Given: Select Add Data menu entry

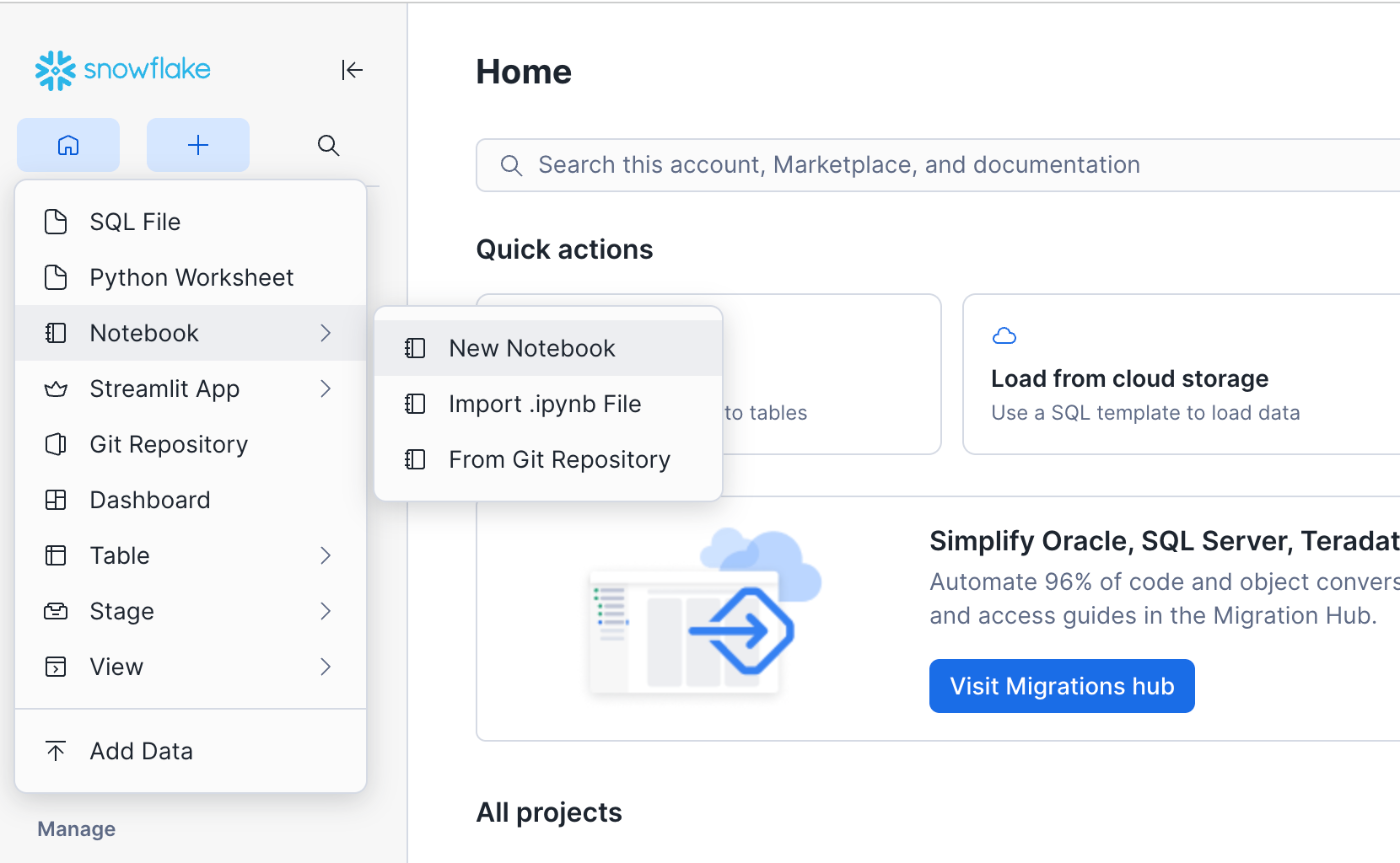Looking at the screenshot, I should [x=190, y=751].
